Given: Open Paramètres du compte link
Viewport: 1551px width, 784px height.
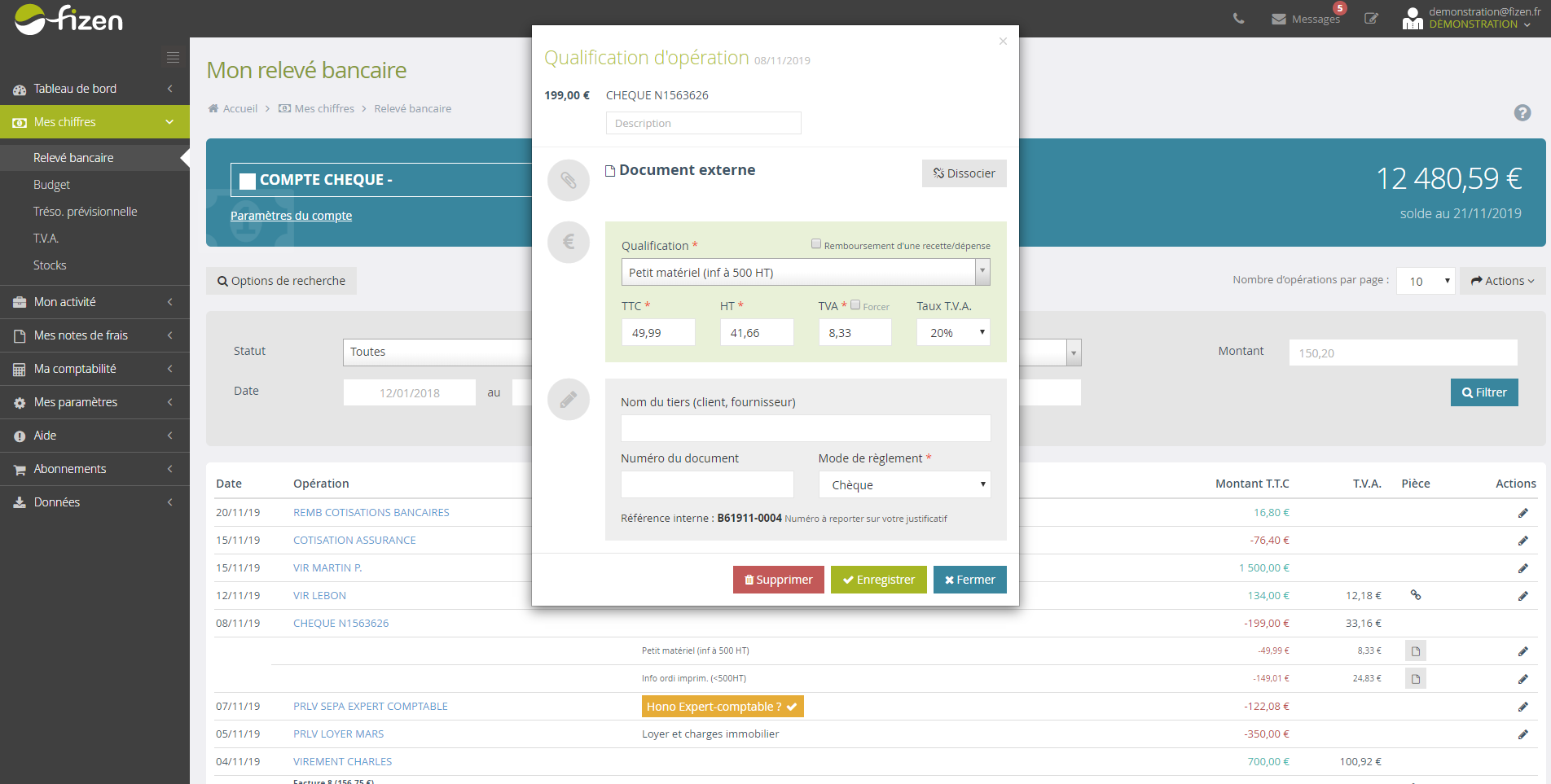Looking at the screenshot, I should pyautogui.click(x=291, y=216).
